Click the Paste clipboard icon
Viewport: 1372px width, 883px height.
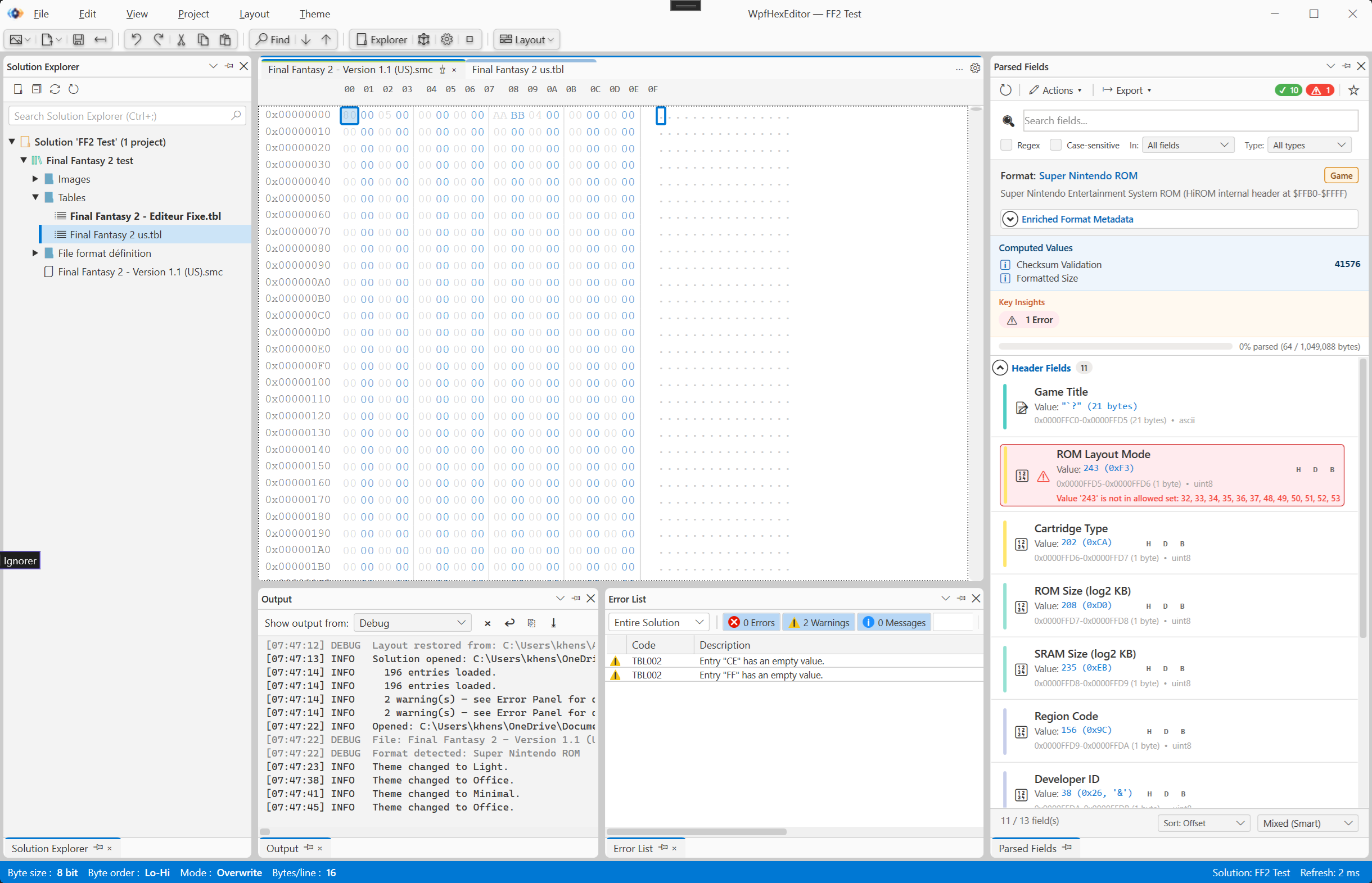click(x=225, y=39)
